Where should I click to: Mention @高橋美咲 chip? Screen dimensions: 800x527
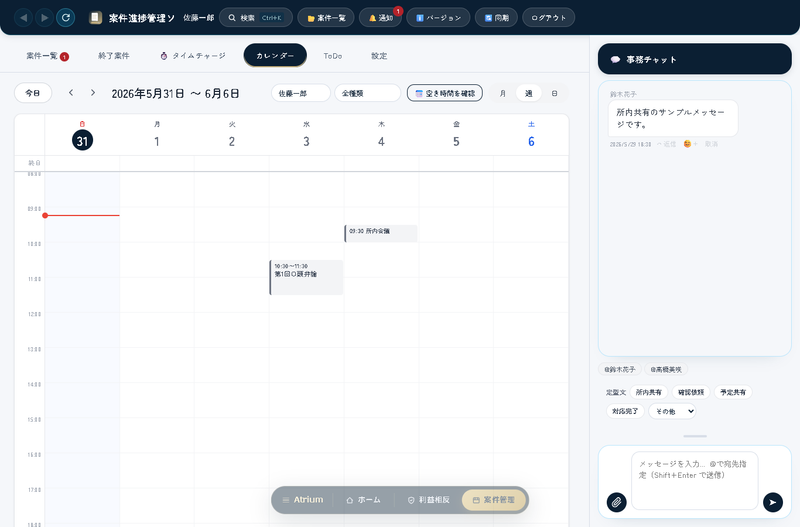[666, 369]
